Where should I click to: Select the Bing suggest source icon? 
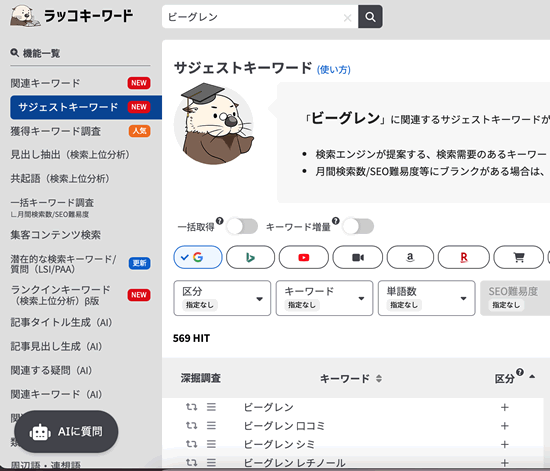[x=250, y=257]
